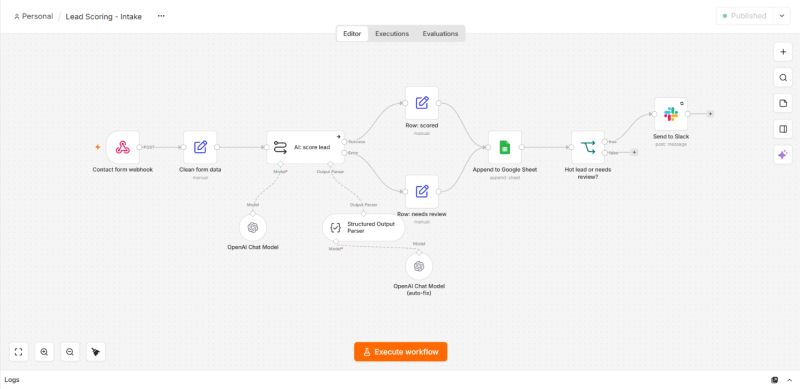Viewport: 800px width, 389px height.
Task: Expand the Published dropdown arrow
Action: (782, 16)
